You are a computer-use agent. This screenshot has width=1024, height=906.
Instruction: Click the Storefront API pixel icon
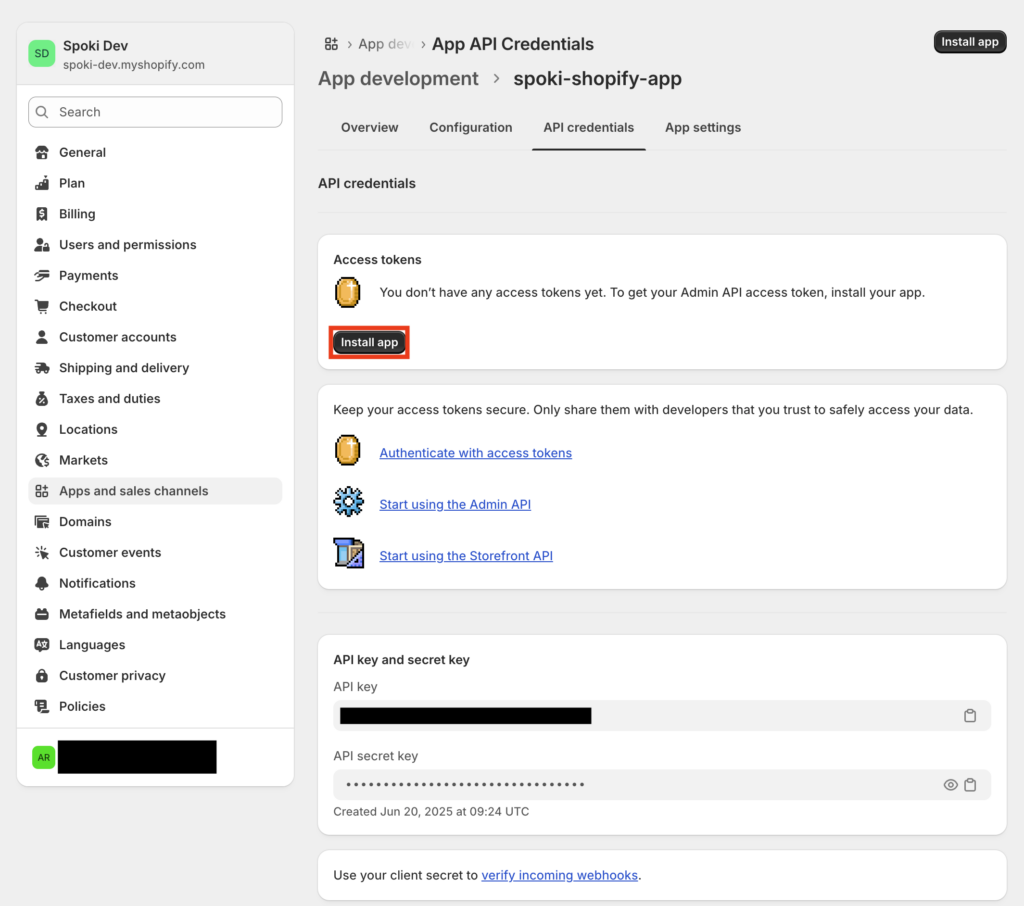click(x=348, y=554)
